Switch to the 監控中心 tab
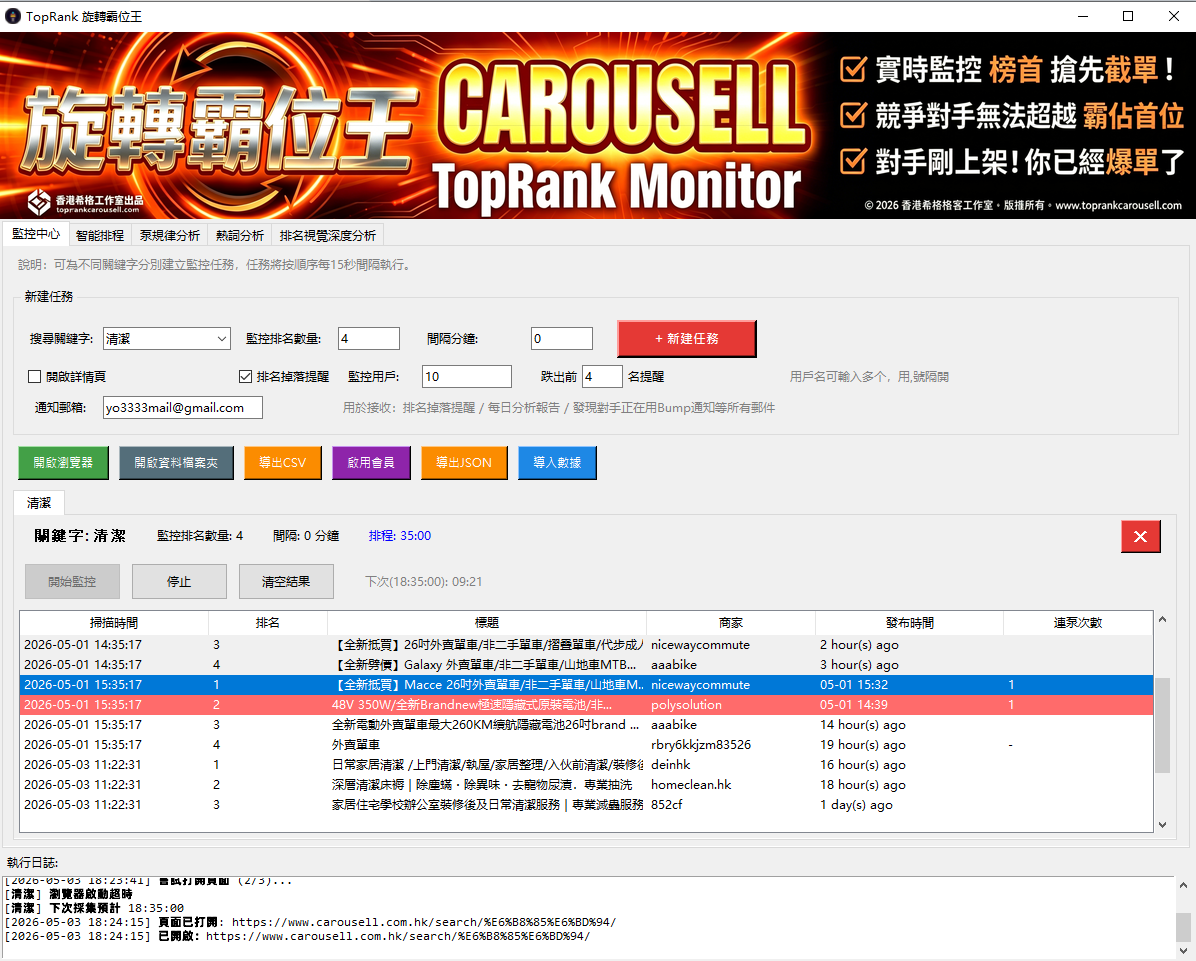 tap(36, 234)
